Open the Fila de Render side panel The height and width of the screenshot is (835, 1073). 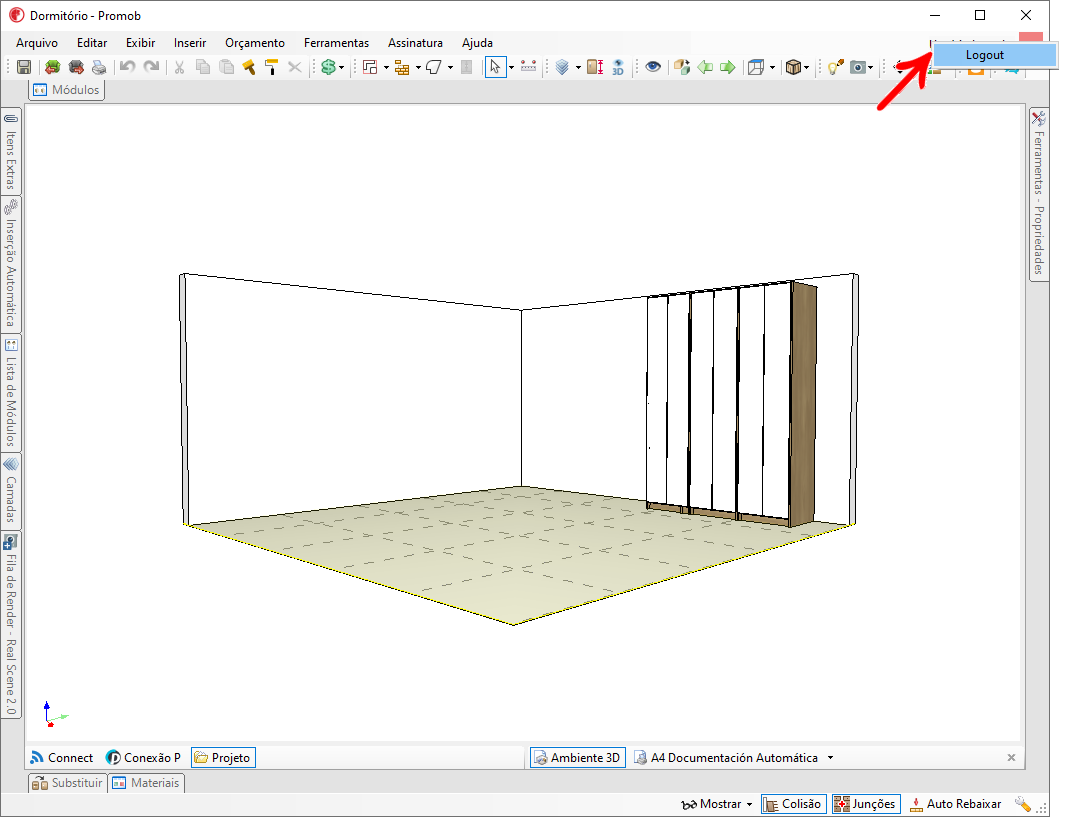11,625
